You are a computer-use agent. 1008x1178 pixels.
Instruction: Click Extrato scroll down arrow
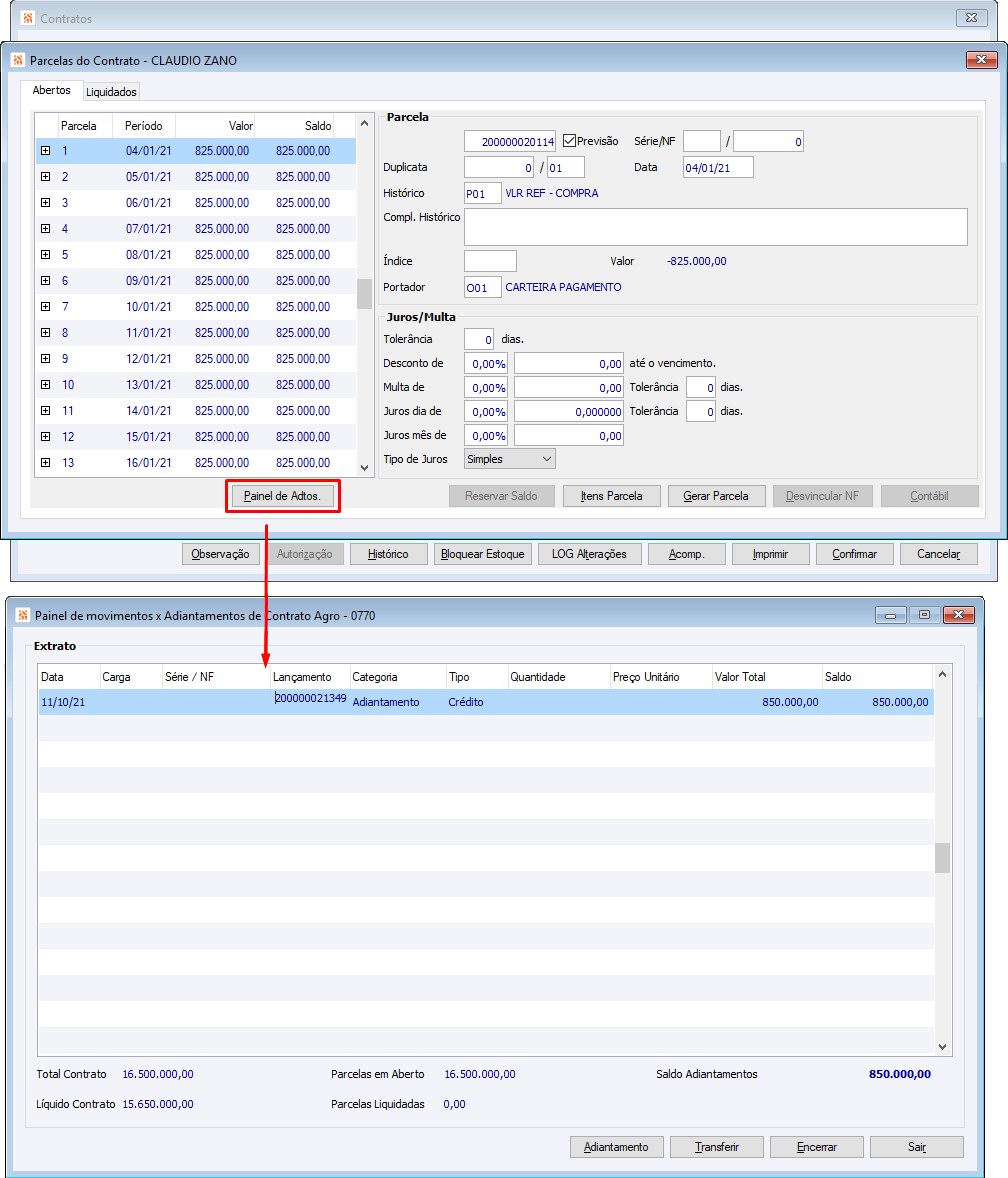pyautogui.click(x=942, y=1047)
